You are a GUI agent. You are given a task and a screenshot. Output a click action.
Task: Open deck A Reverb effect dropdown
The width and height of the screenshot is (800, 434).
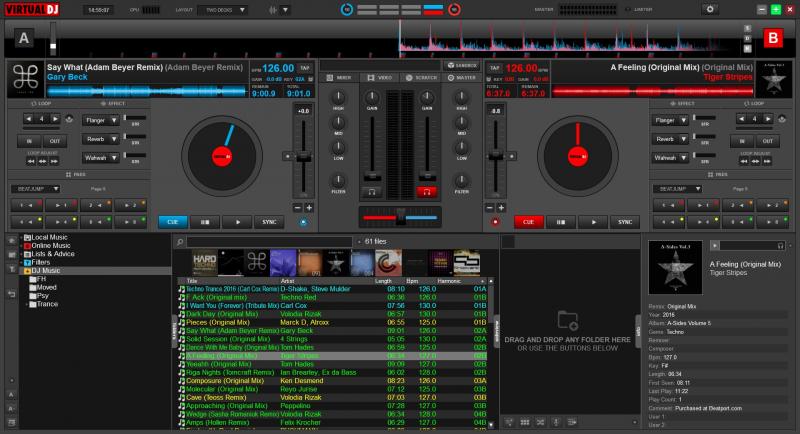point(101,139)
